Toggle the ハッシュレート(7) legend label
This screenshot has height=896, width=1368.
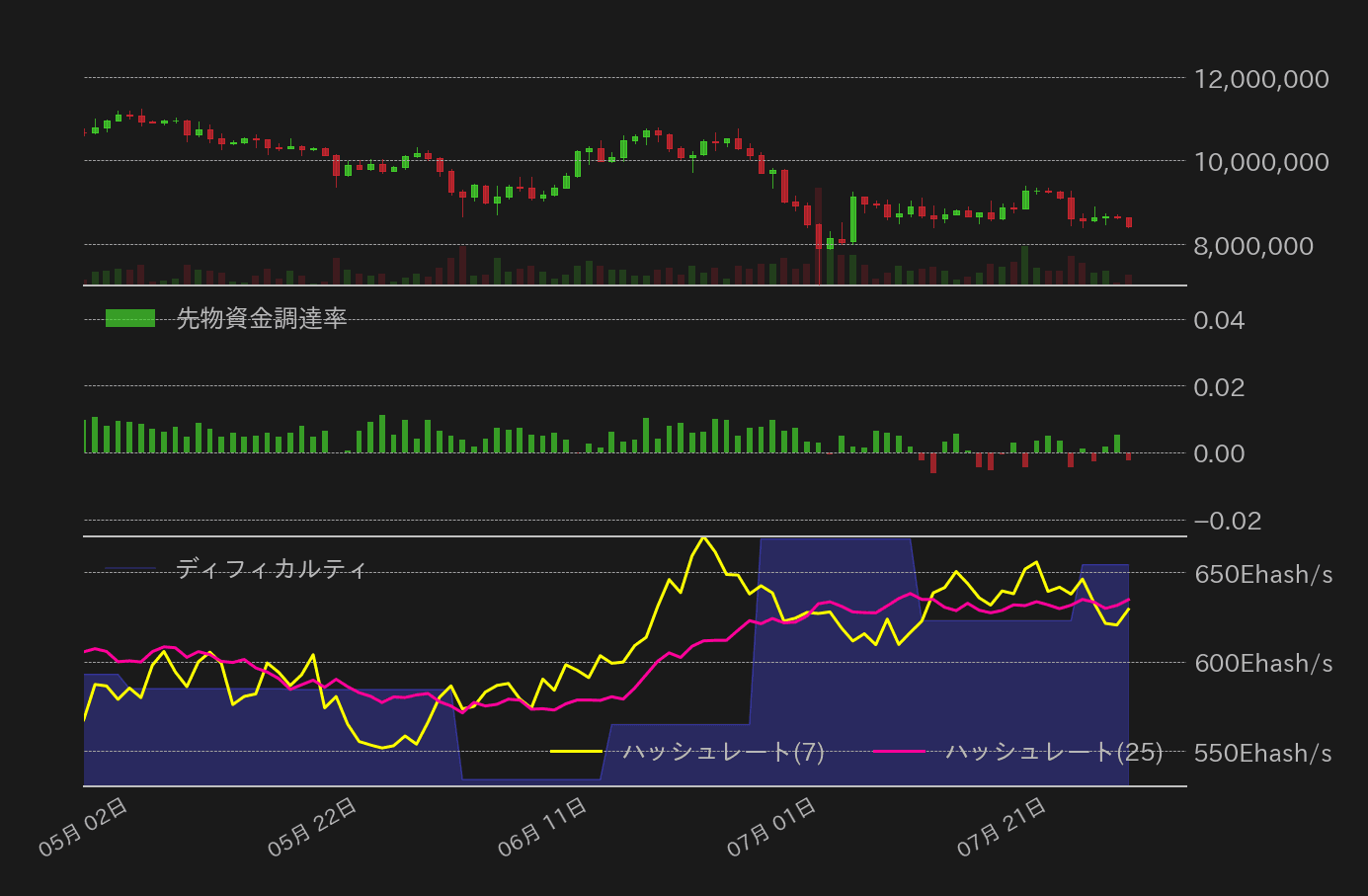(x=724, y=752)
